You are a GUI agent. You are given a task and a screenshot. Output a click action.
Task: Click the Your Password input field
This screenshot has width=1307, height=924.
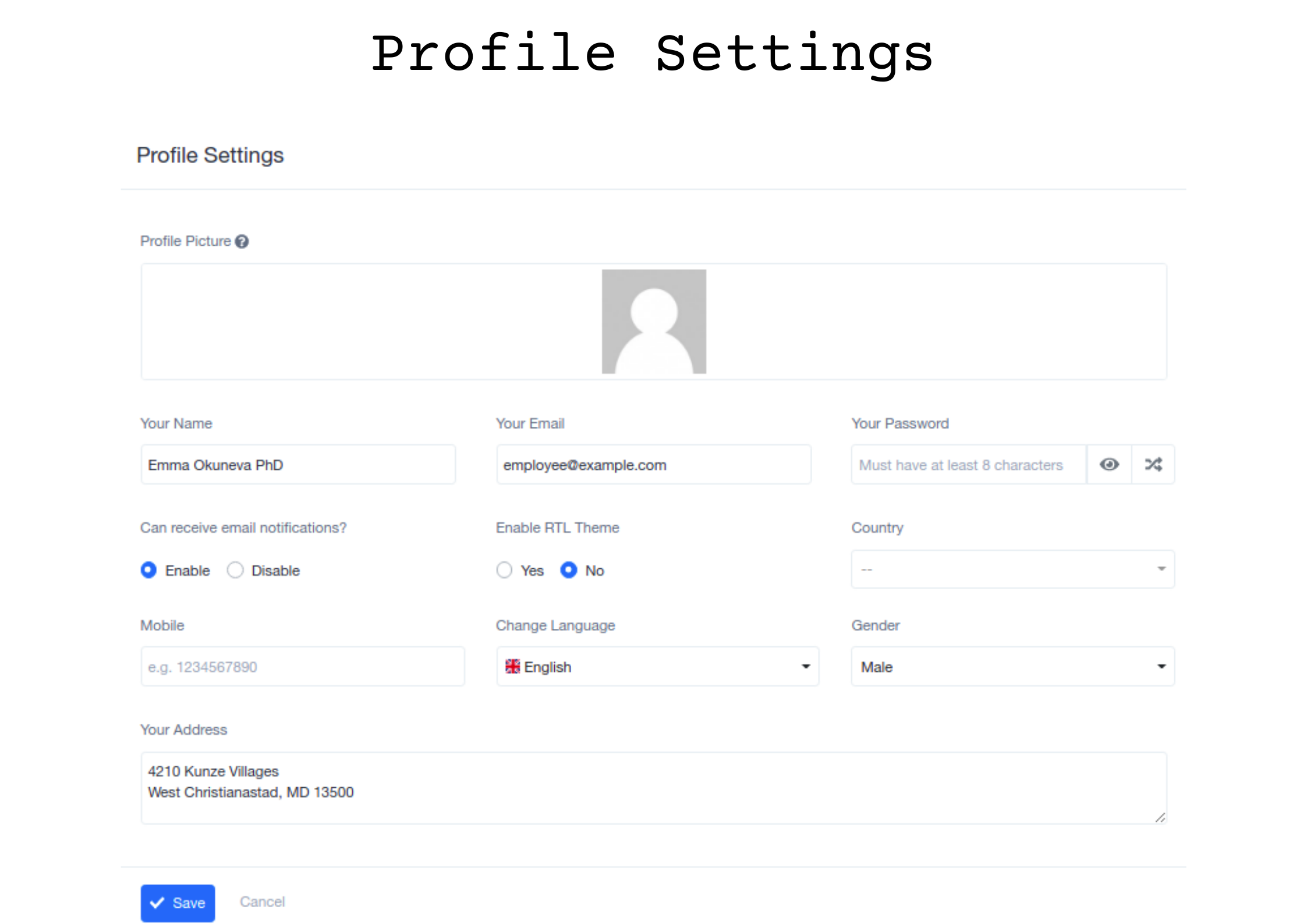[968, 465]
